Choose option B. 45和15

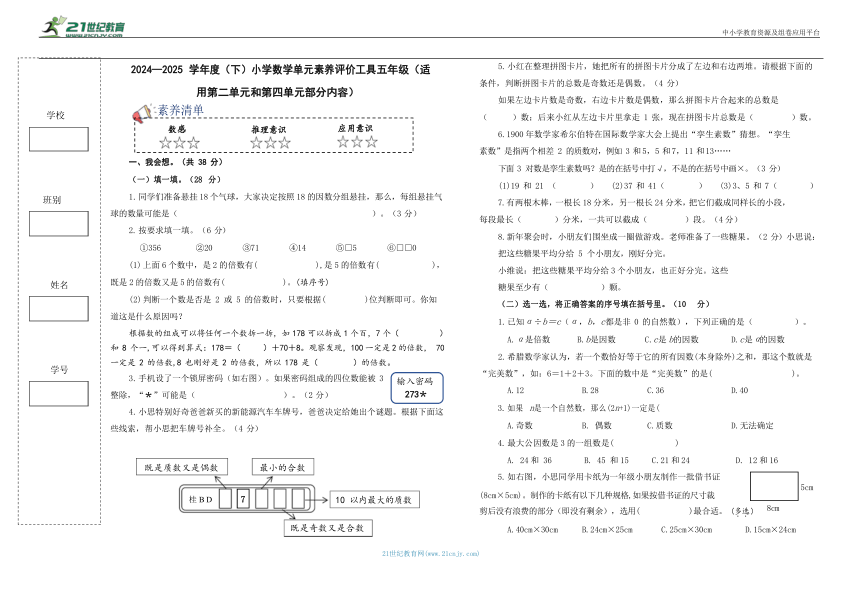click(x=606, y=461)
